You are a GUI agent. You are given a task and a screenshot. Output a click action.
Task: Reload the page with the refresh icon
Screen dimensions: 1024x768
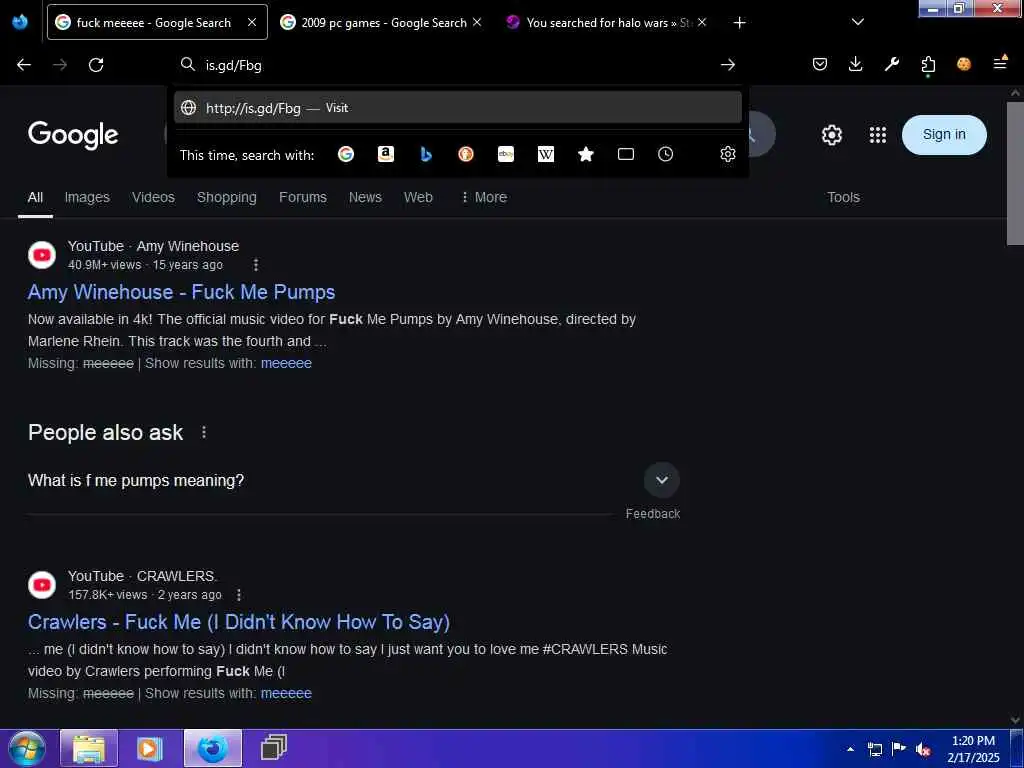click(x=96, y=65)
